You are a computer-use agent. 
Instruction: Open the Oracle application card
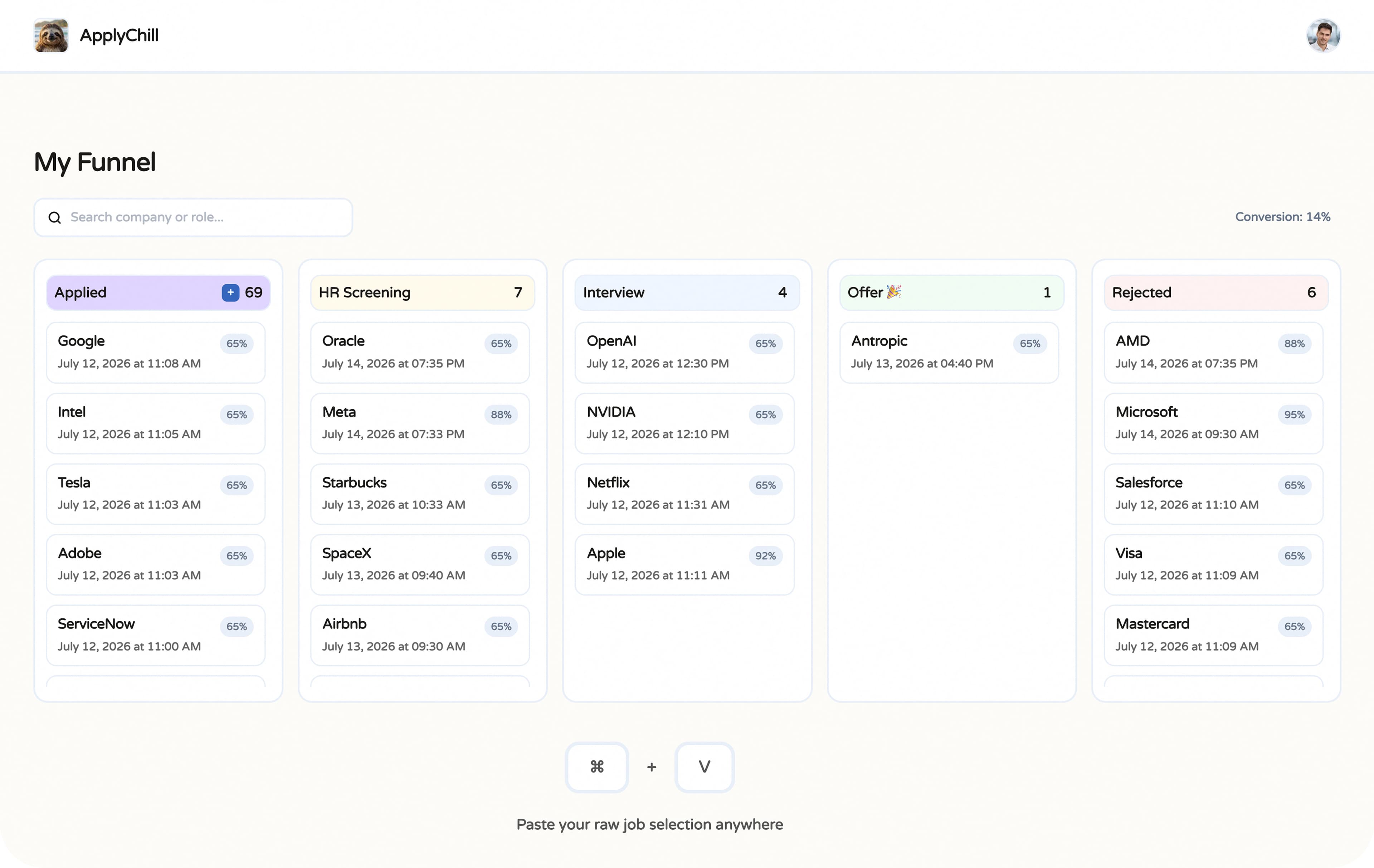point(420,352)
